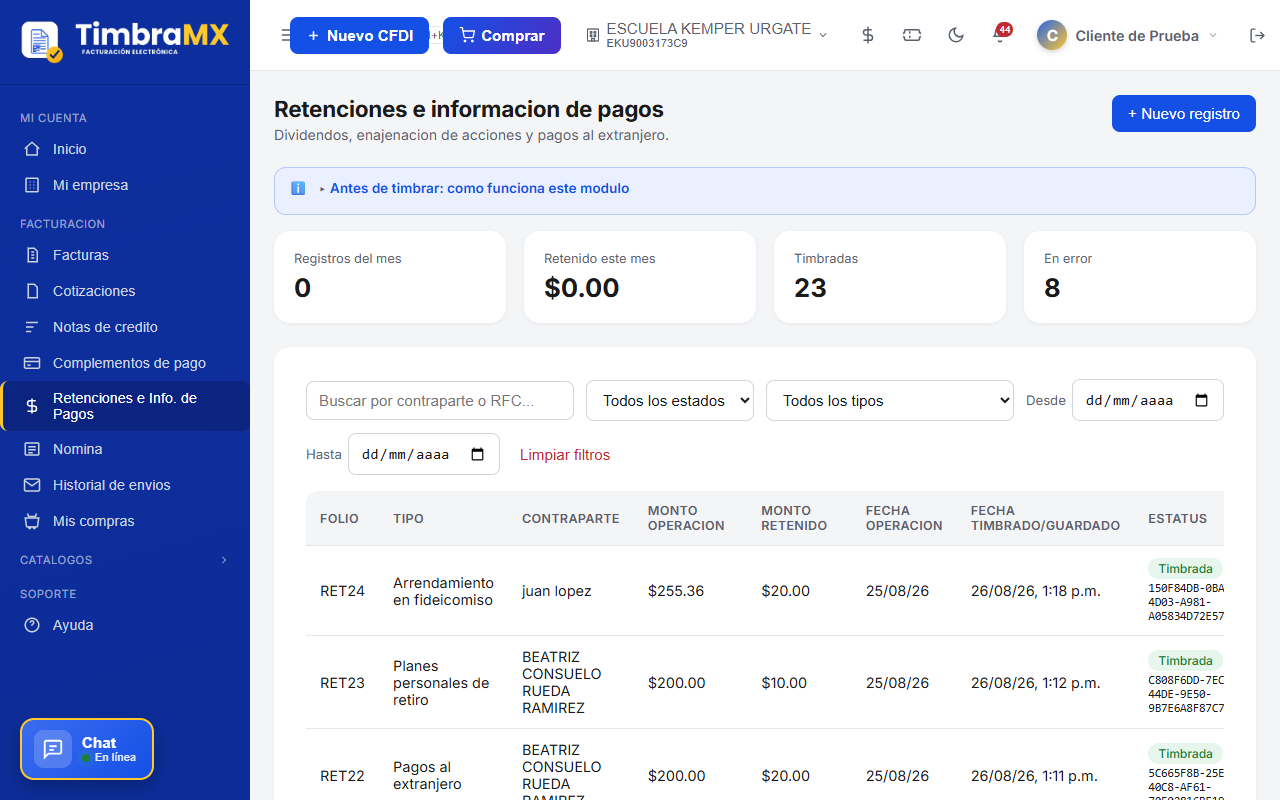The height and width of the screenshot is (800, 1280).
Task: Open Todos los estados dropdown
Action: click(x=670, y=400)
